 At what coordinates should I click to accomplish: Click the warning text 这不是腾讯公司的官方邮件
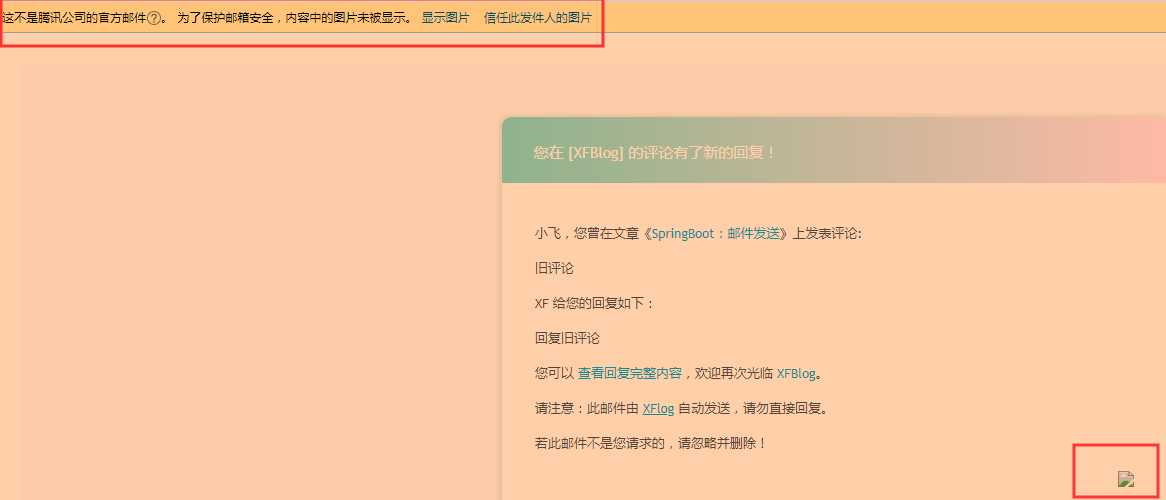(x=74, y=18)
